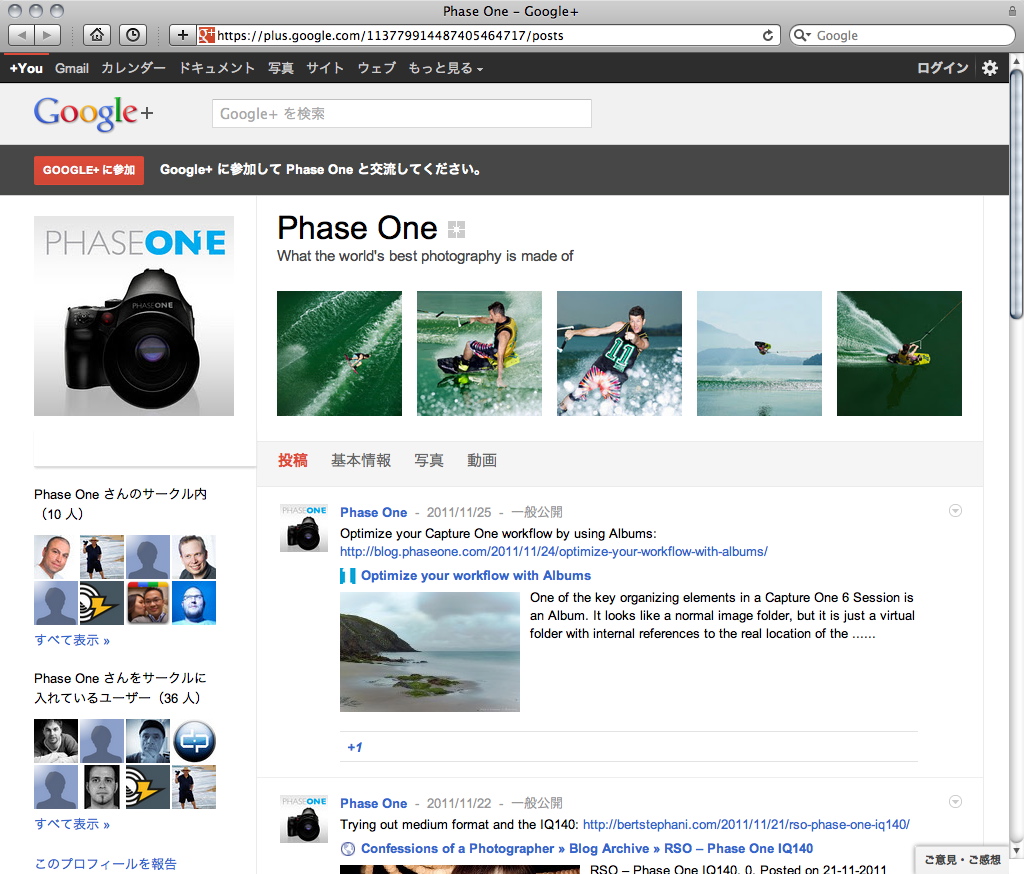Click the GOOGLE+ に参加 button
Image resolution: width=1024 pixels, height=874 pixels.
click(x=88, y=170)
